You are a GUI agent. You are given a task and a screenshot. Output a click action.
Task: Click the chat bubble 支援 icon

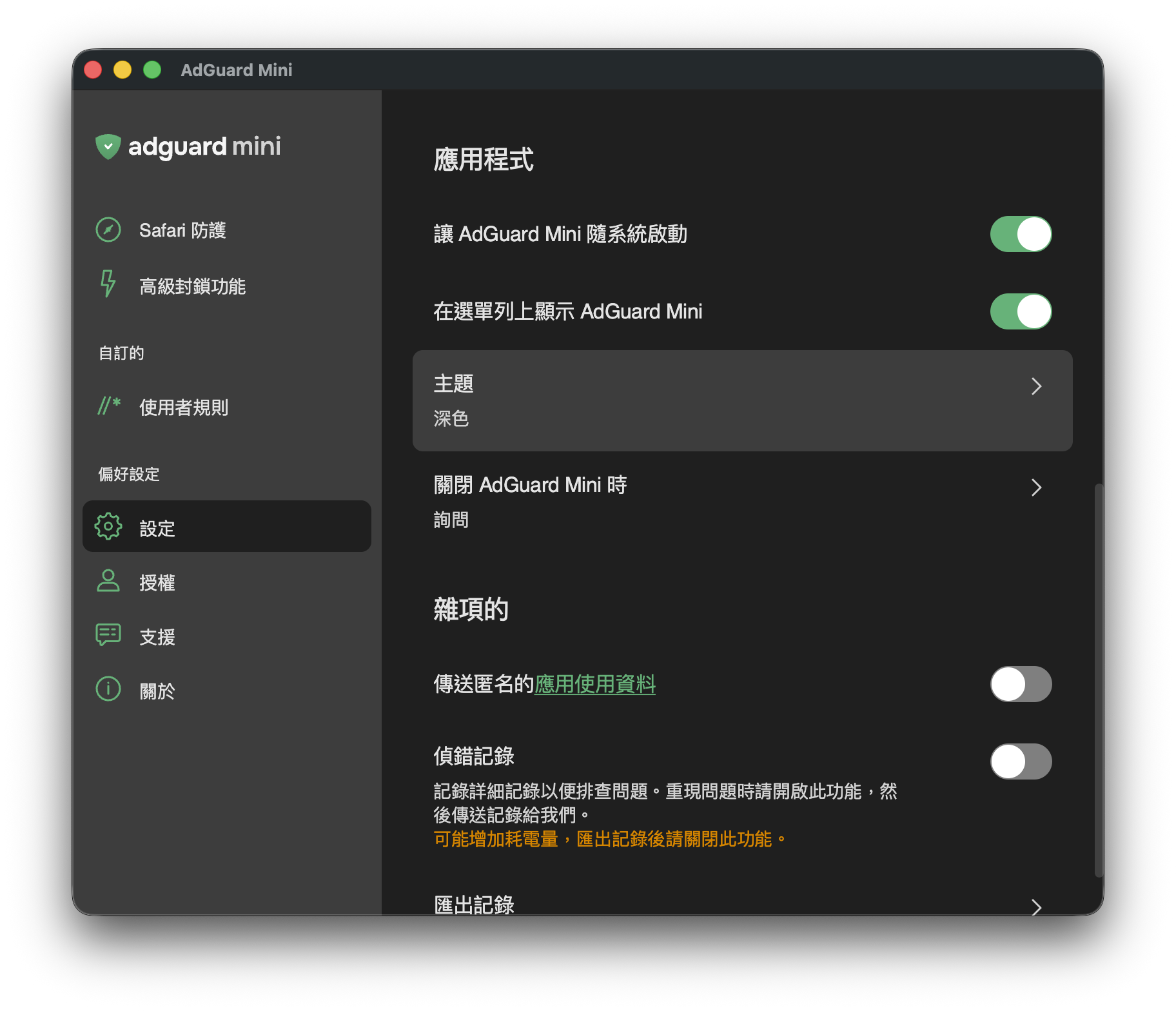point(108,635)
